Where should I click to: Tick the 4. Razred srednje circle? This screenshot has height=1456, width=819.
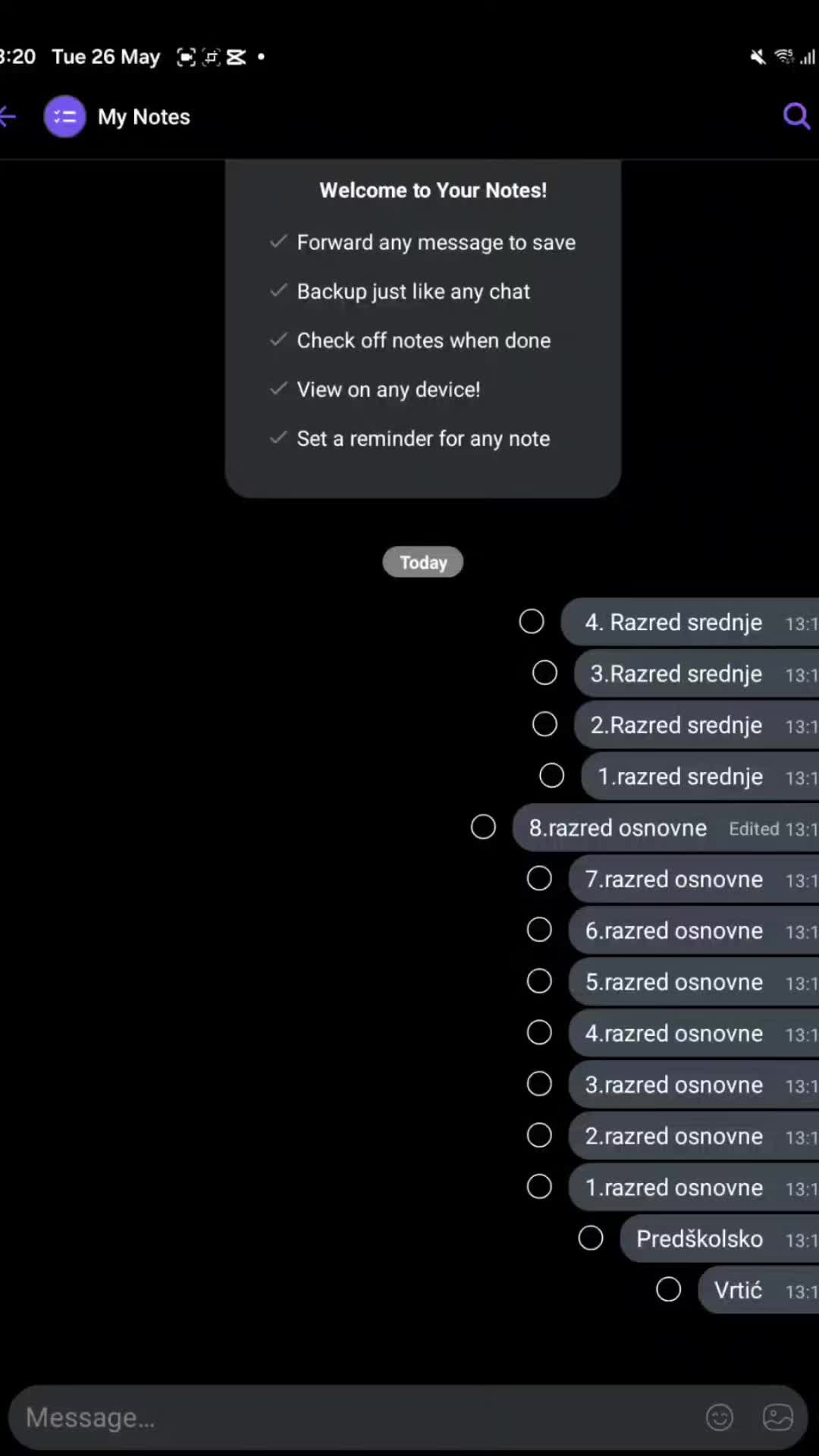tap(531, 621)
